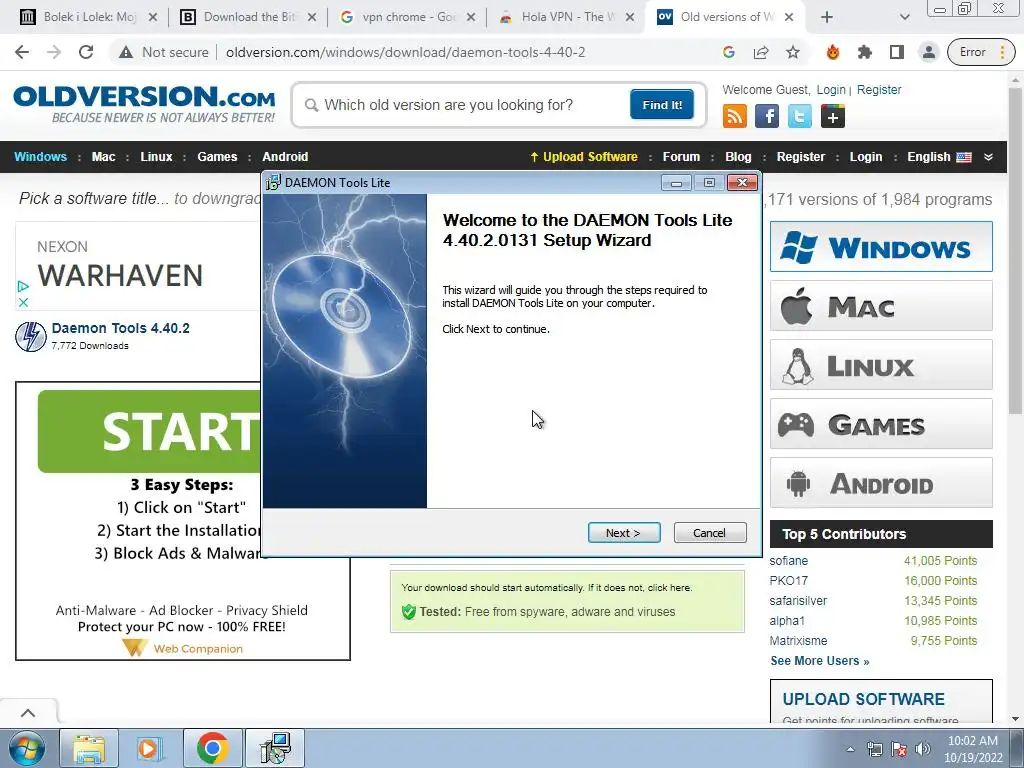
Task: Click the flame extension icon
Action: tap(833, 52)
